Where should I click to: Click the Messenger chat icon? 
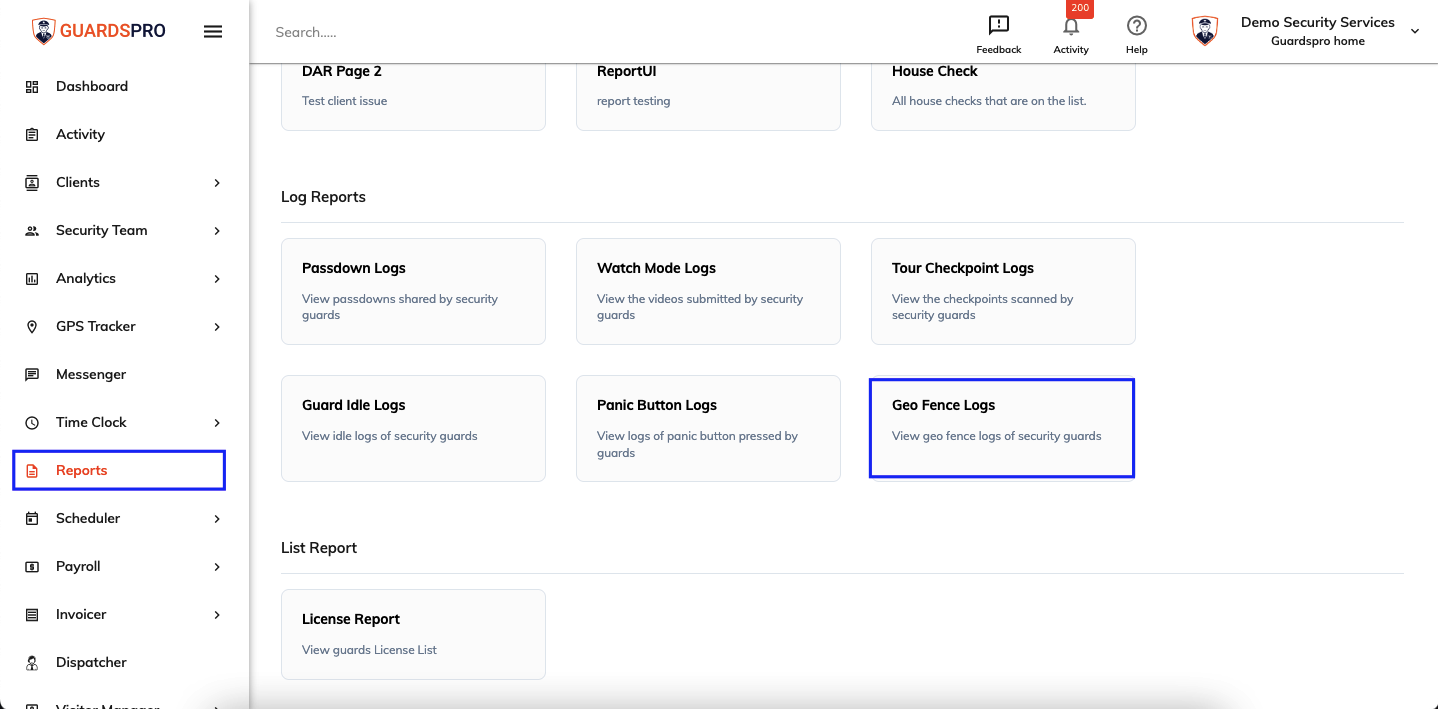click(32, 375)
